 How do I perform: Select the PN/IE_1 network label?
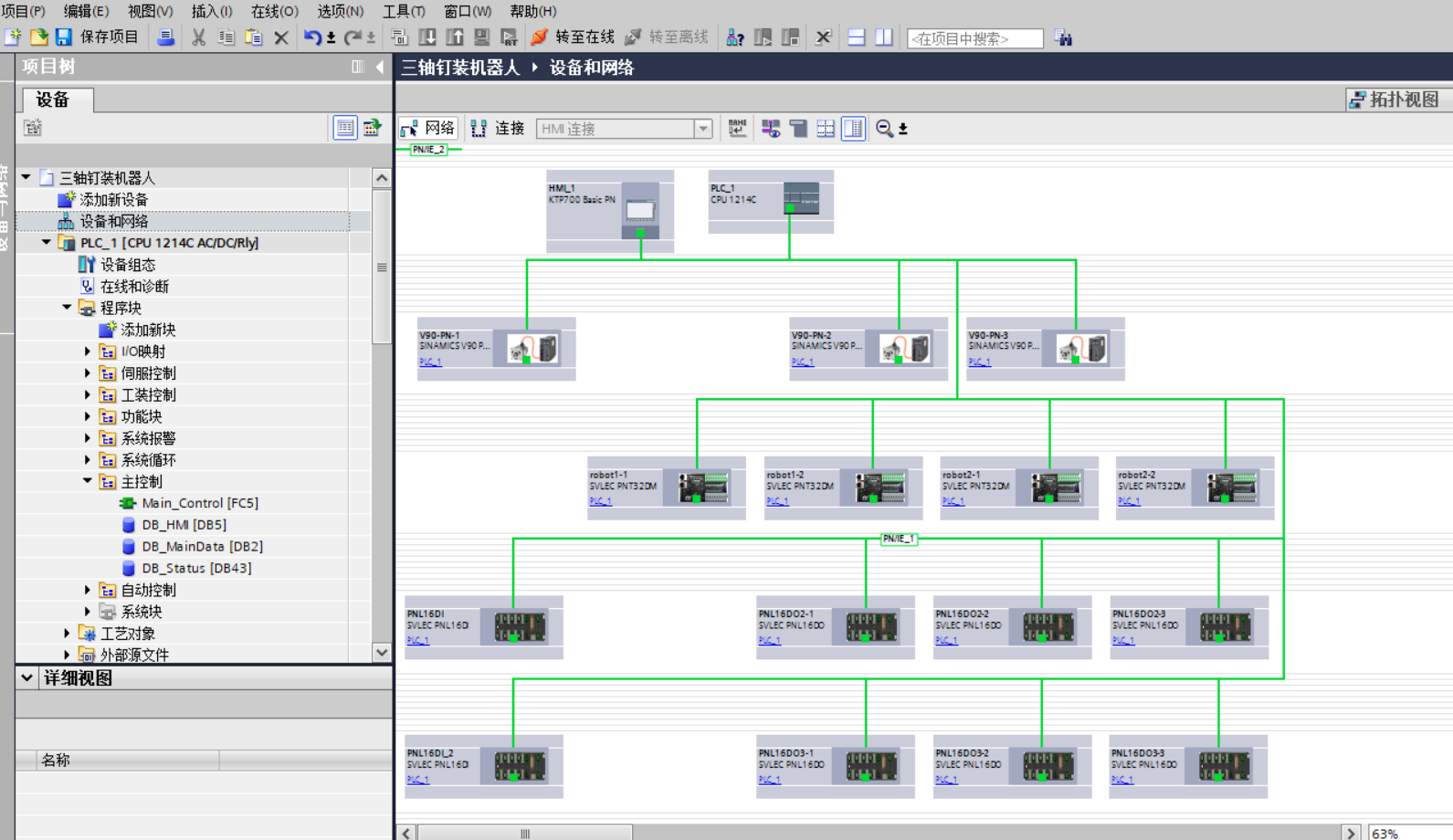point(899,539)
